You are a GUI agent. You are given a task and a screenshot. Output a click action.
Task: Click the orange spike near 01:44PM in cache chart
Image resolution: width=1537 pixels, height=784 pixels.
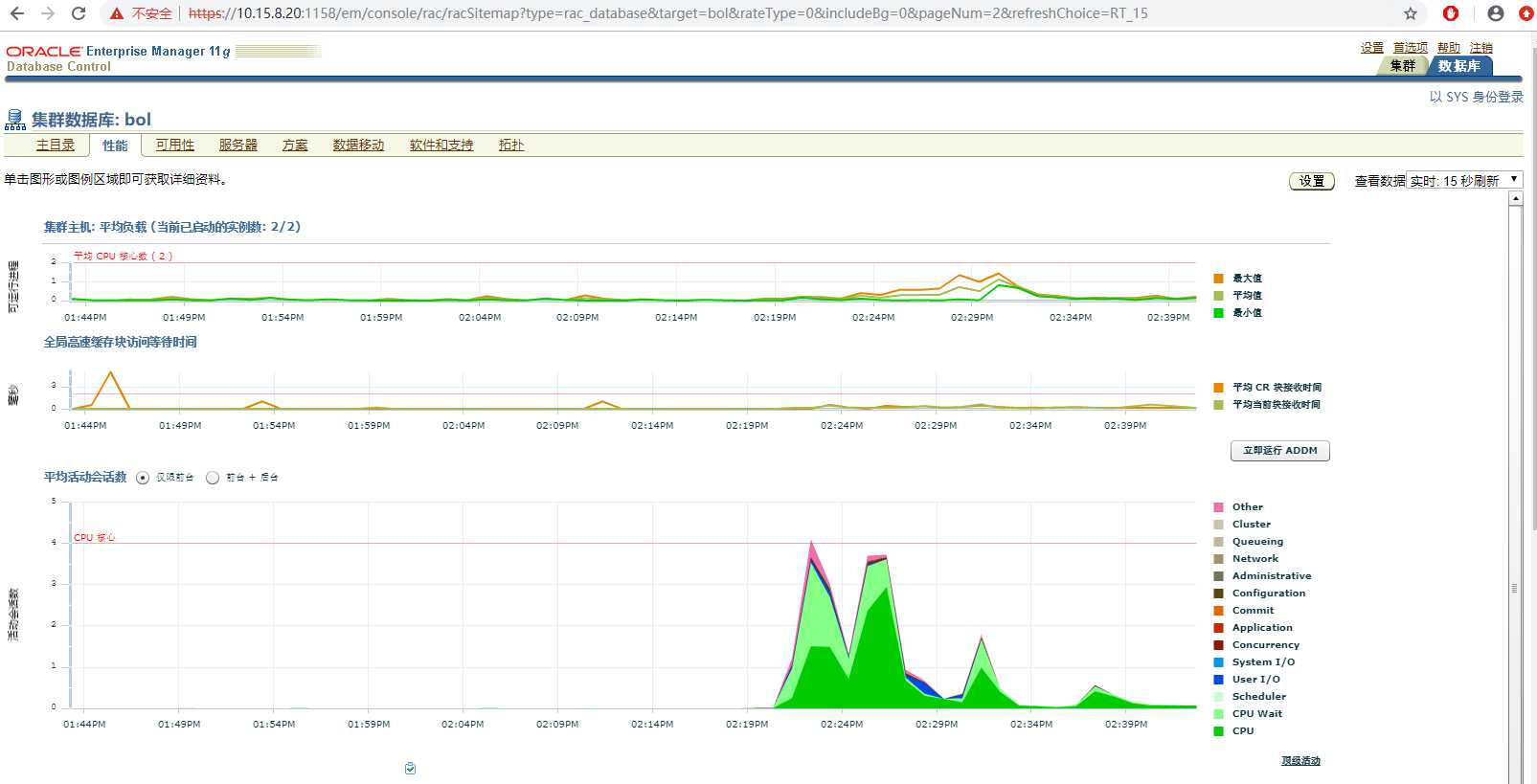pos(112,390)
